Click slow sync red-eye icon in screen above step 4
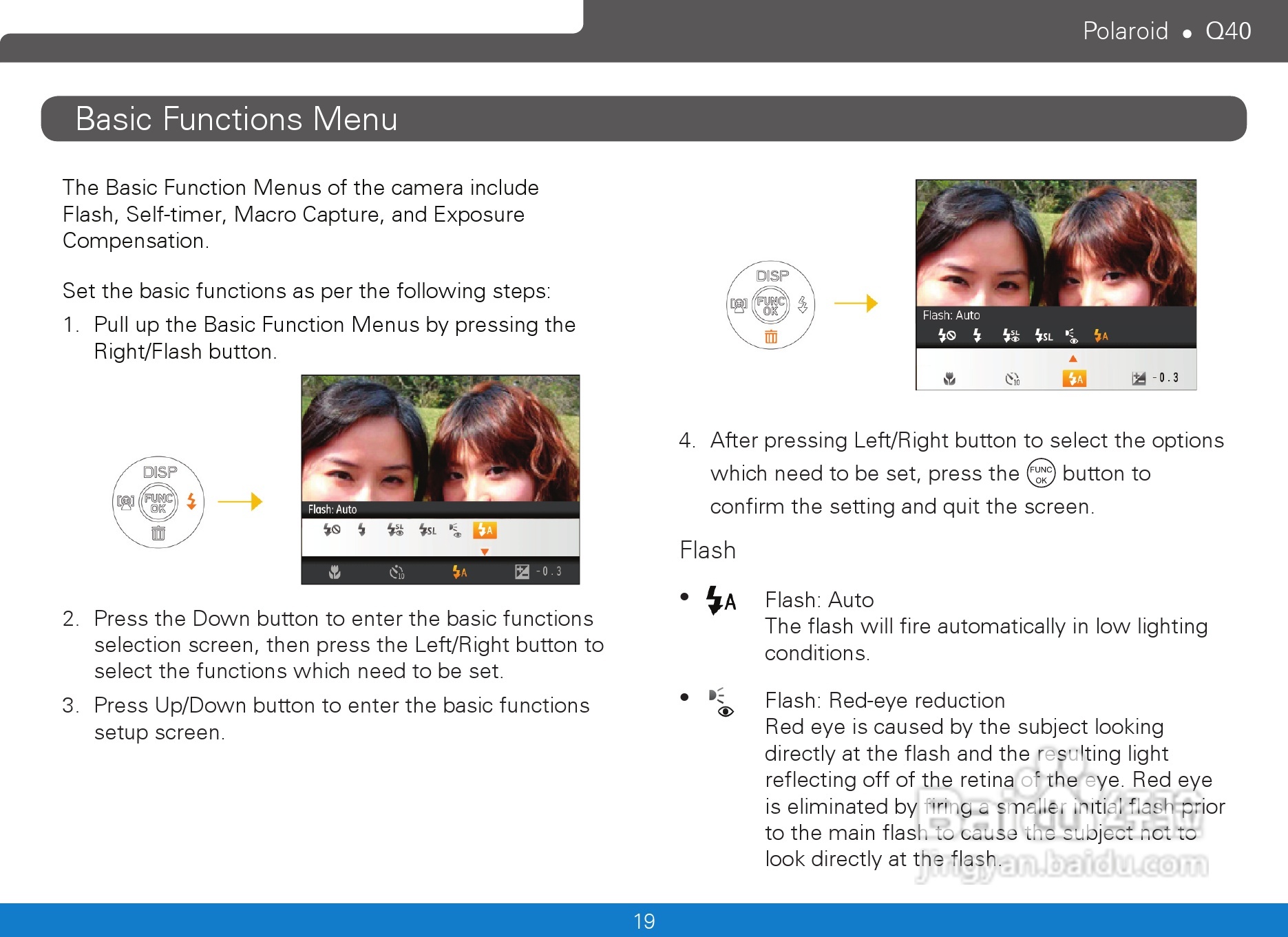 pyautogui.click(x=1011, y=335)
